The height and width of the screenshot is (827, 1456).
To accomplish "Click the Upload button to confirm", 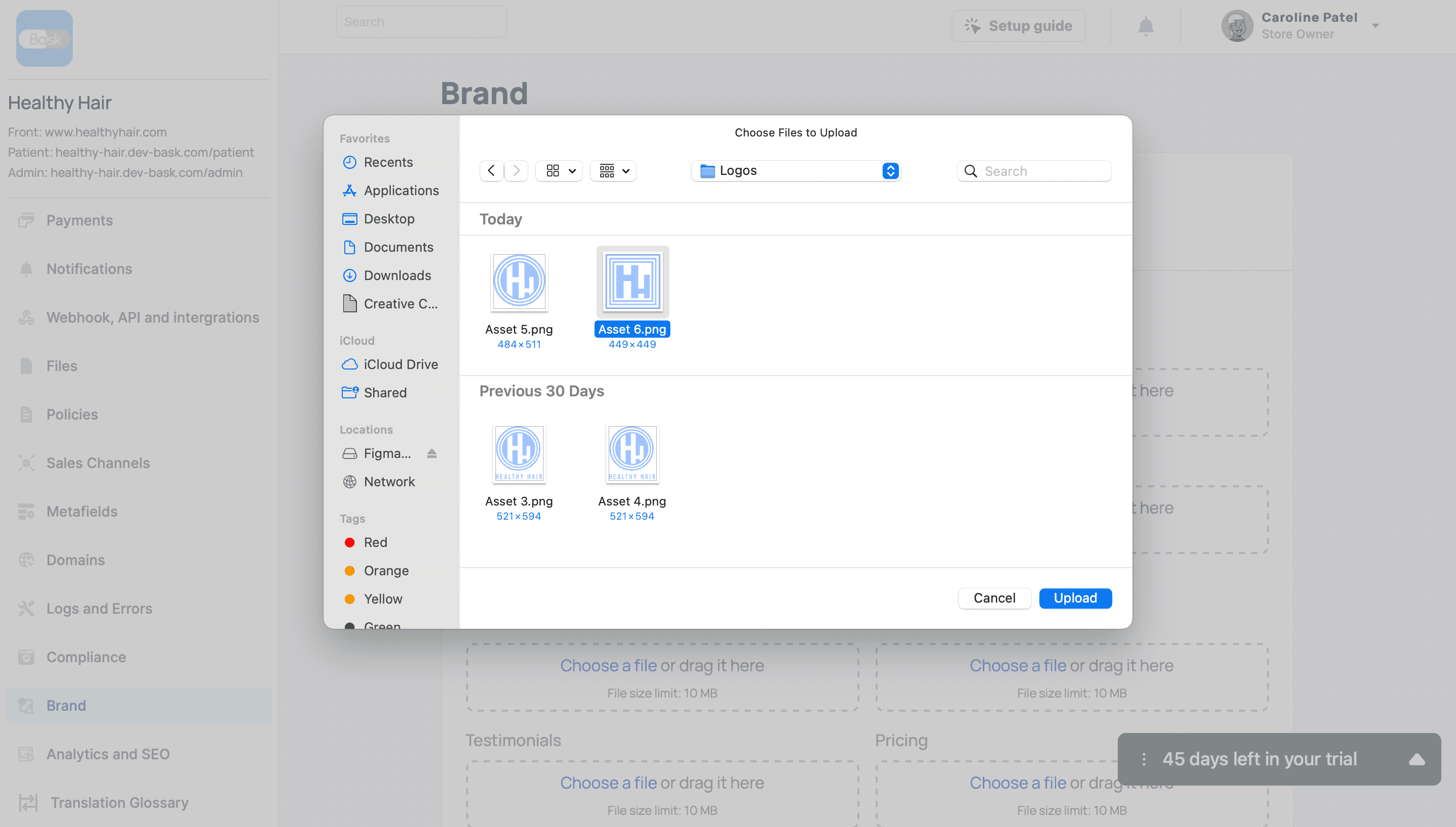I will 1075,598.
